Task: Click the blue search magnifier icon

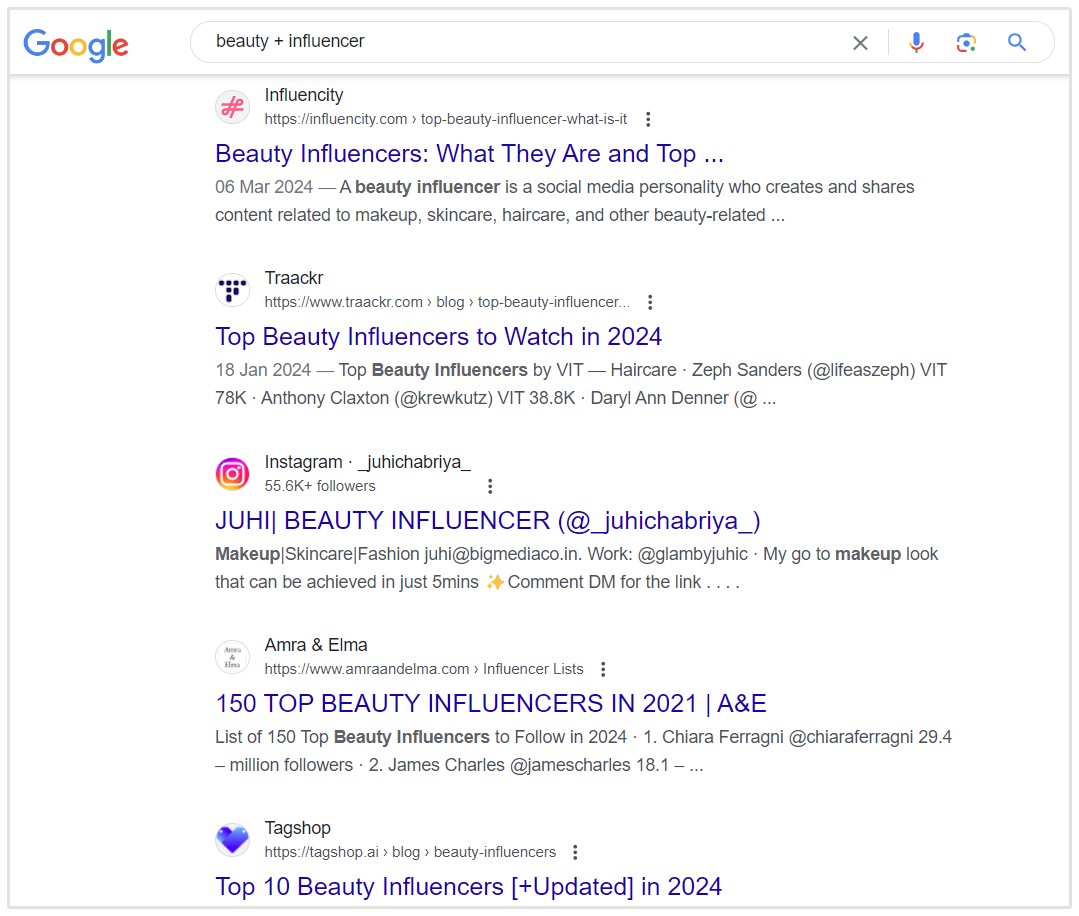Action: click(x=1016, y=42)
